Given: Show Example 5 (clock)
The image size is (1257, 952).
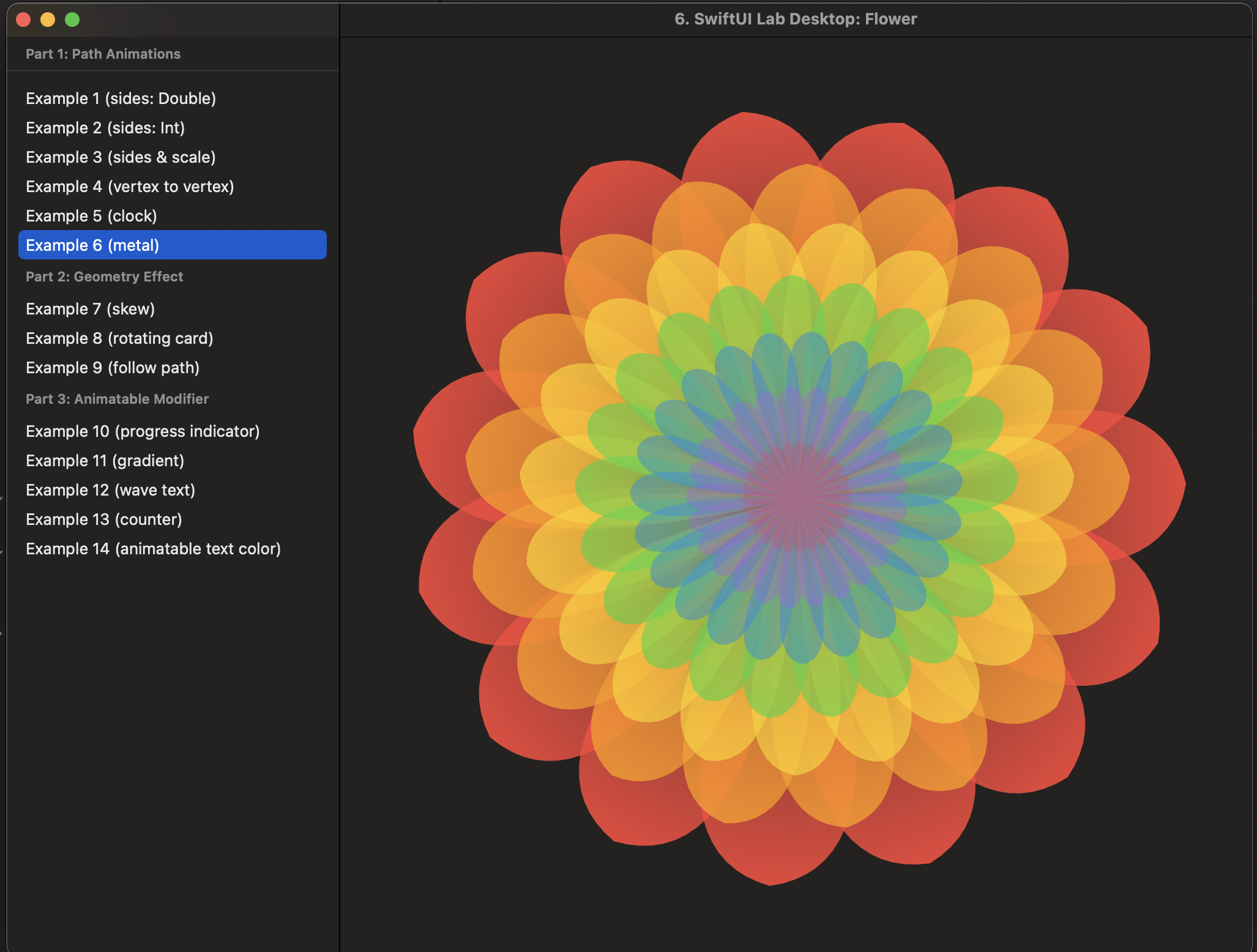Looking at the screenshot, I should click(91, 216).
